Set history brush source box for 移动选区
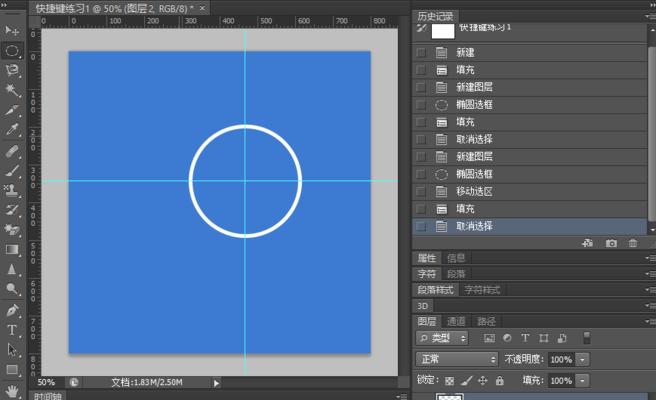The height and width of the screenshot is (400, 656). pyautogui.click(x=421, y=192)
